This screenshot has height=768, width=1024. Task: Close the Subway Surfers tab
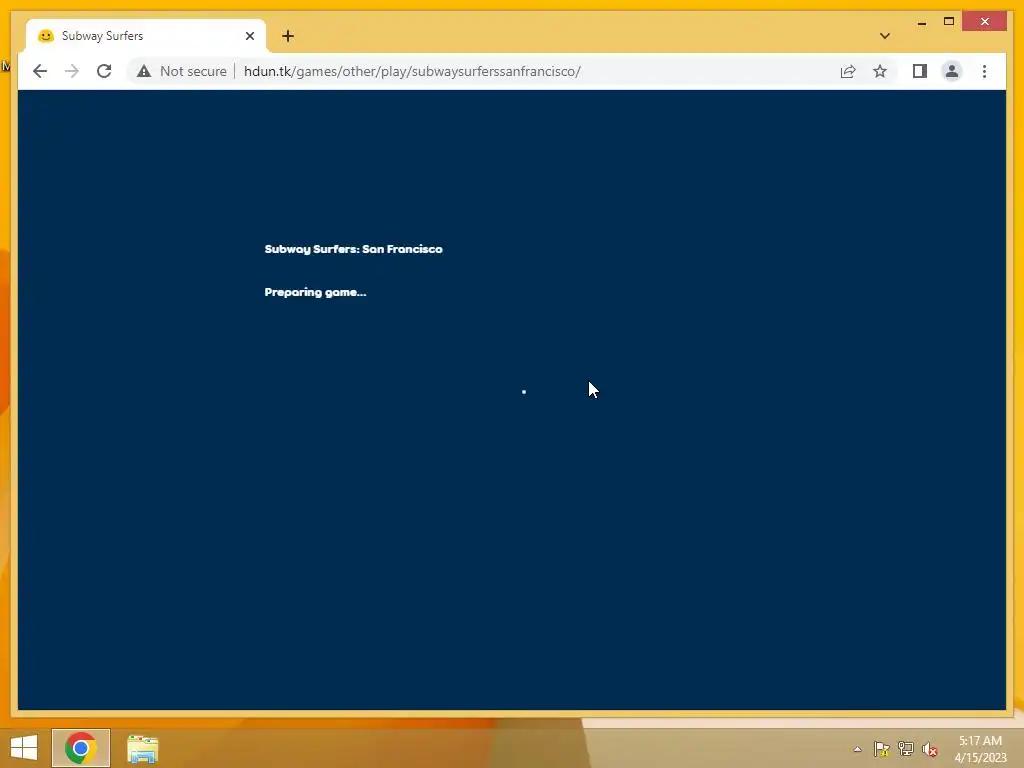pos(249,36)
